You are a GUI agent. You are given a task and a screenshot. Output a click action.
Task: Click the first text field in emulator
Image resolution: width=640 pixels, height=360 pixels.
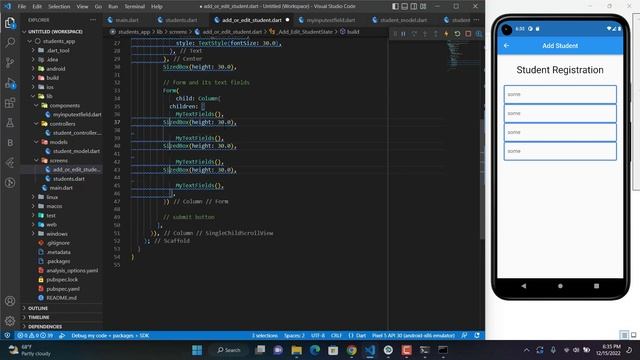pyautogui.click(x=560, y=94)
